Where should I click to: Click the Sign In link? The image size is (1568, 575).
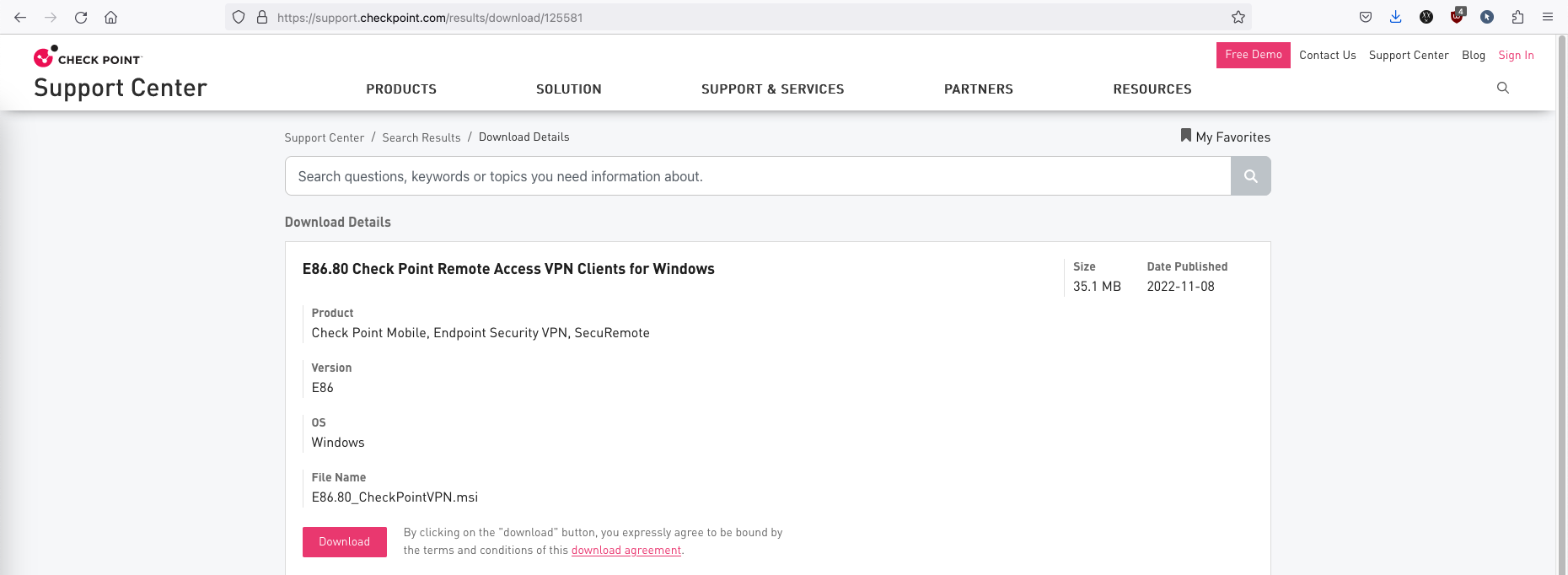[x=1516, y=56]
